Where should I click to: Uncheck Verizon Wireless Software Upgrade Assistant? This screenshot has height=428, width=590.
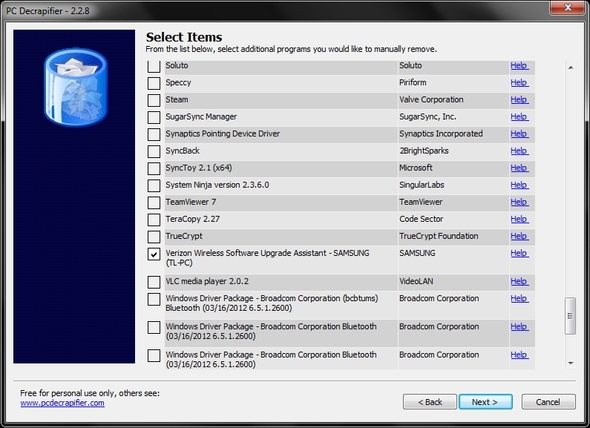pos(154,254)
